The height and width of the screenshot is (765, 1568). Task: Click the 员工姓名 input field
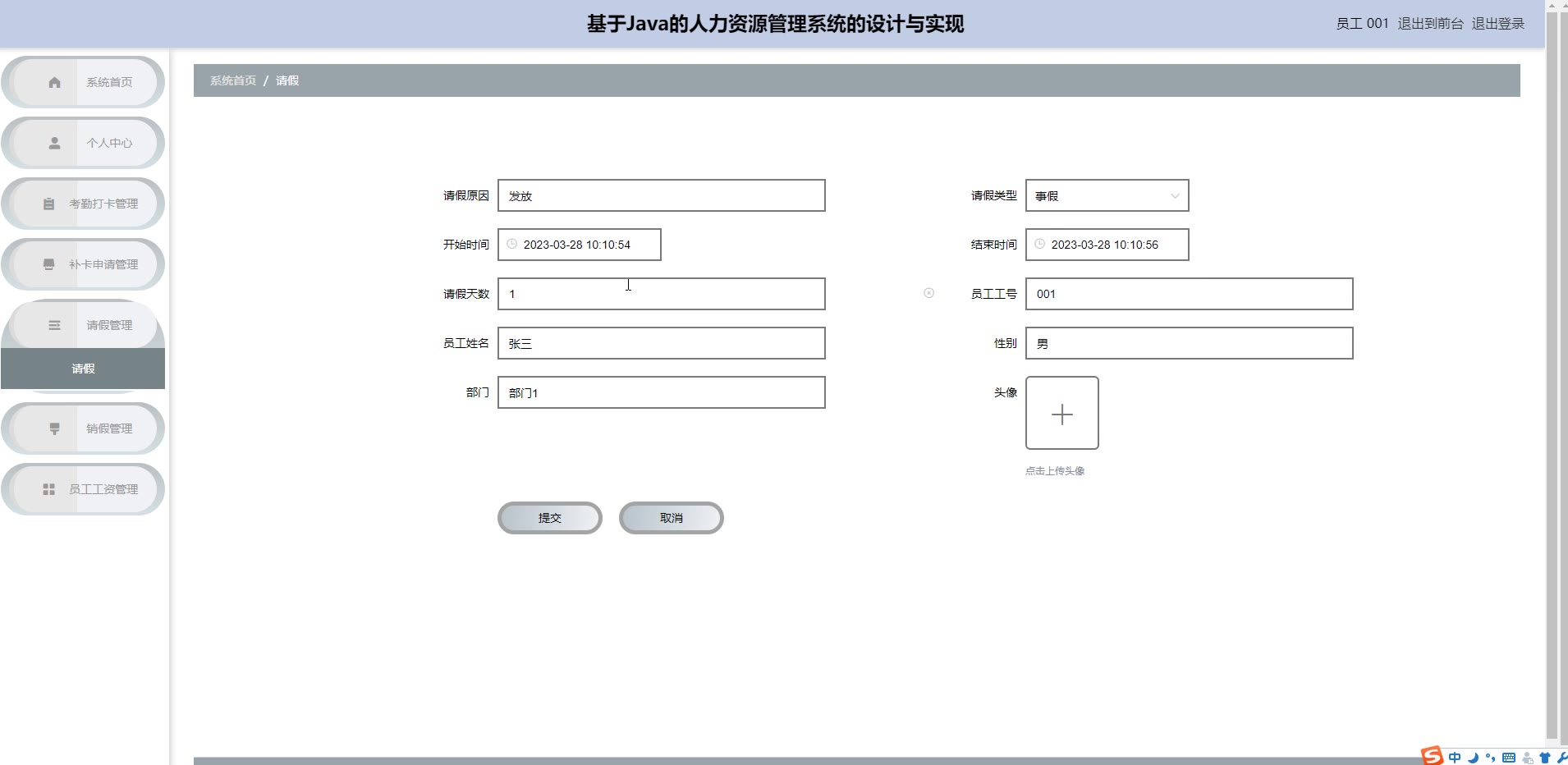click(x=662, y=343)
